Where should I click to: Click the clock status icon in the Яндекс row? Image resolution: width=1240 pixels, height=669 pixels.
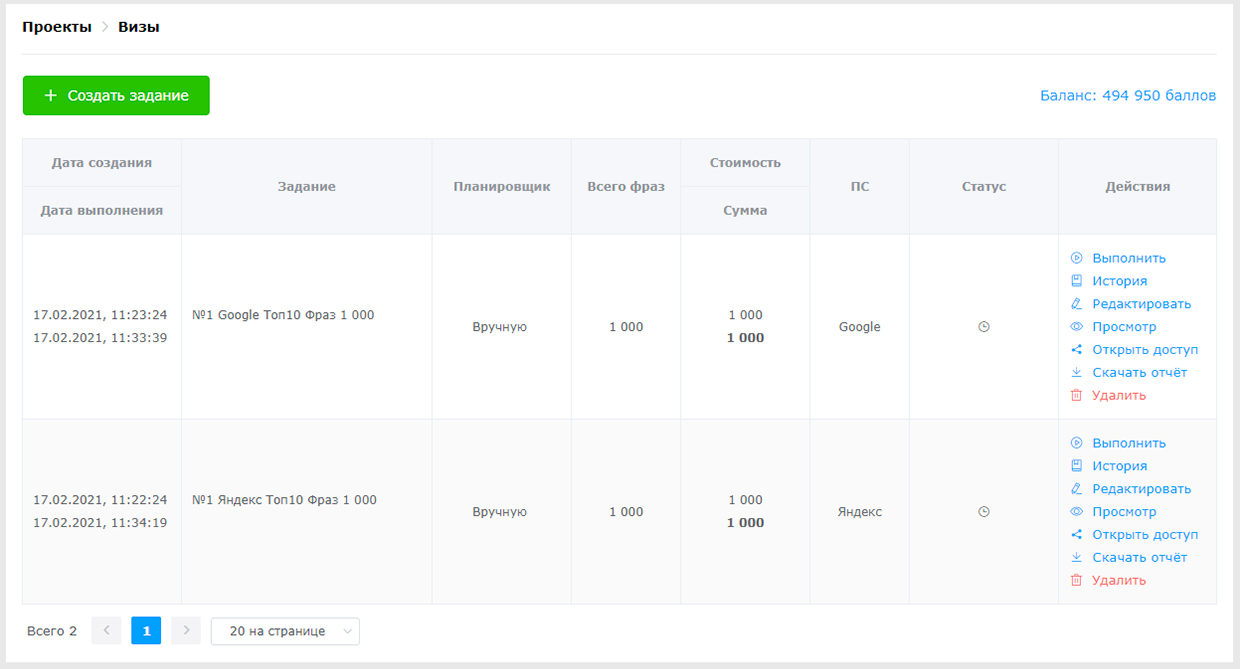tap(984, 512)
